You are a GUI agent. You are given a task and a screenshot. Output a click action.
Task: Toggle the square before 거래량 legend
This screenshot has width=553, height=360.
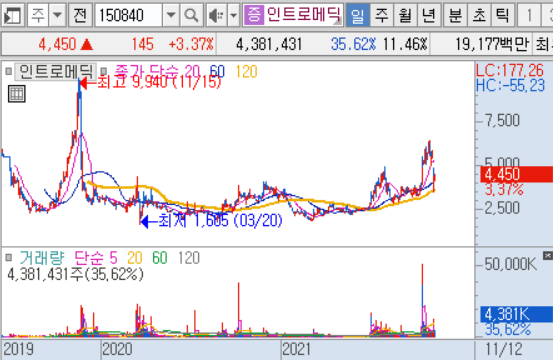pos(8,258)
